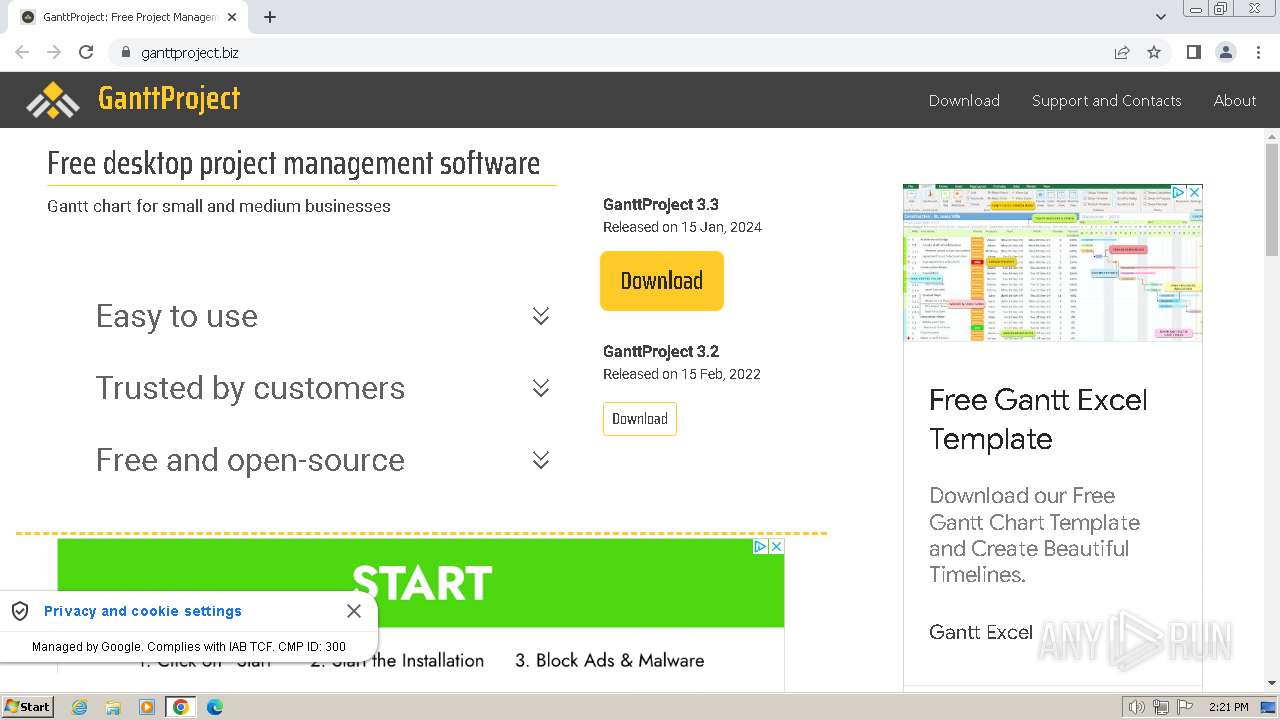The height and width of the screenshot is (720, 1280).
Task: Open the About nav item
Action: click(1235, 100)
